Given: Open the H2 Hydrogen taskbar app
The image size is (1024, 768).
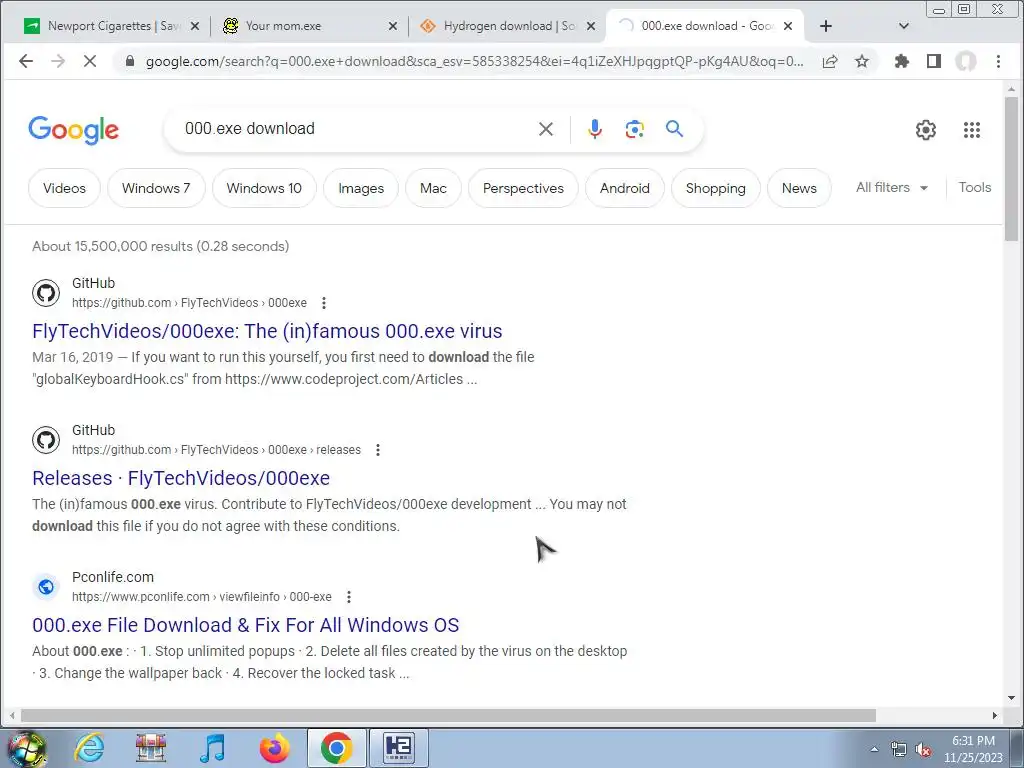Looking at the screenshot, I should 399,748.
